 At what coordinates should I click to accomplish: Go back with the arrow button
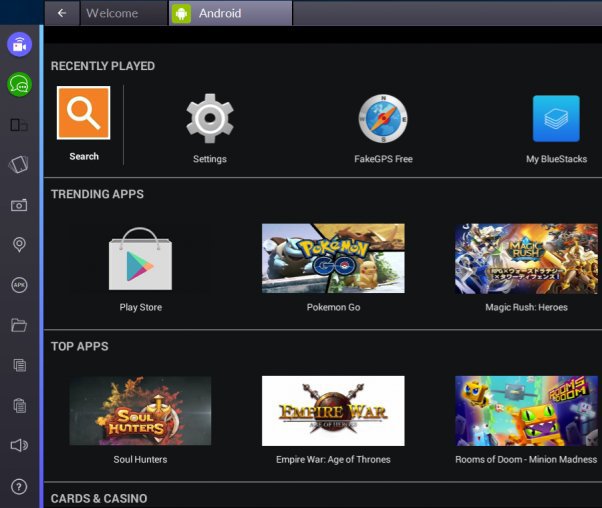click(x=62, y=13)
